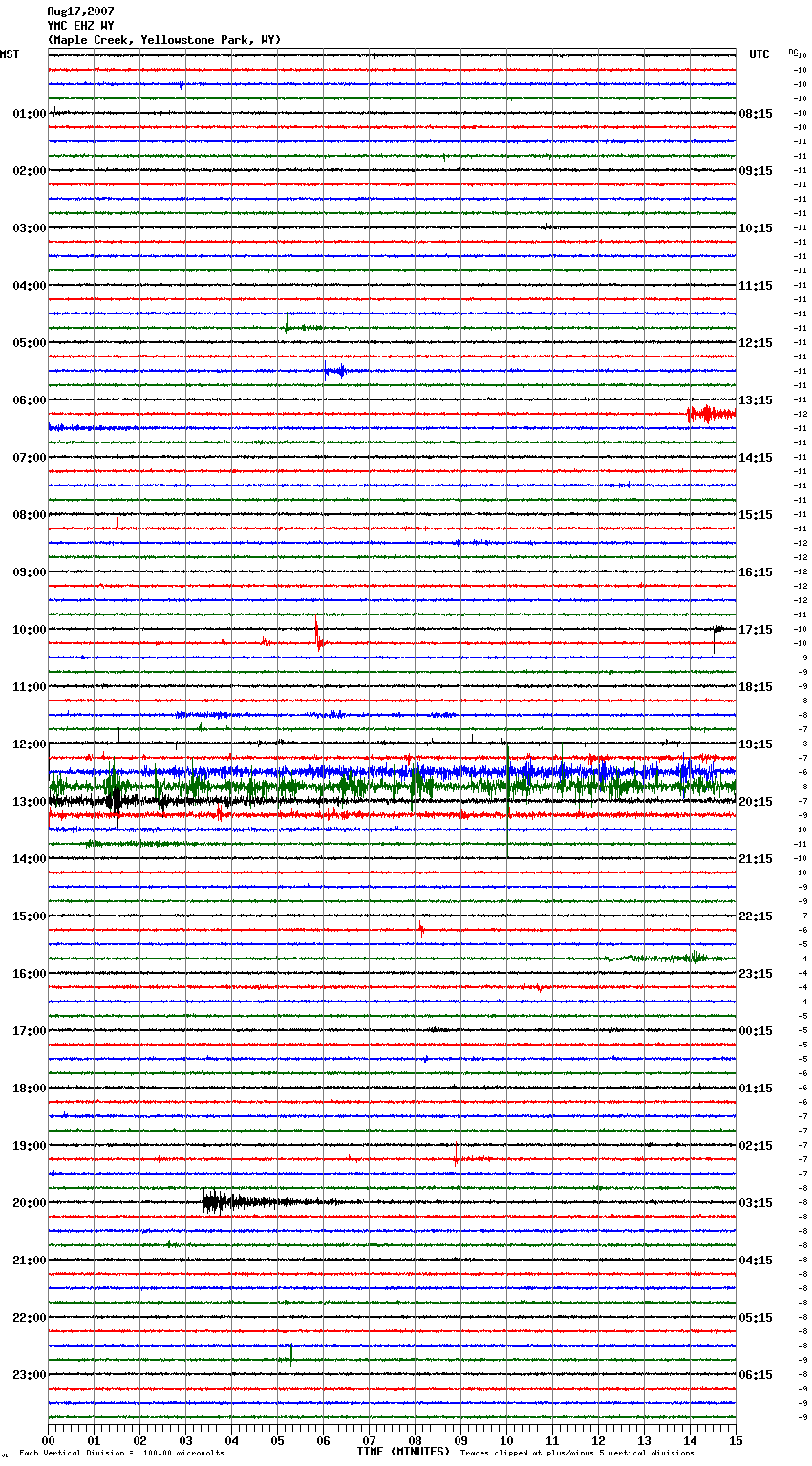Click the 22:00 MST time label
812x1466 pixels.
[30, 1318]
